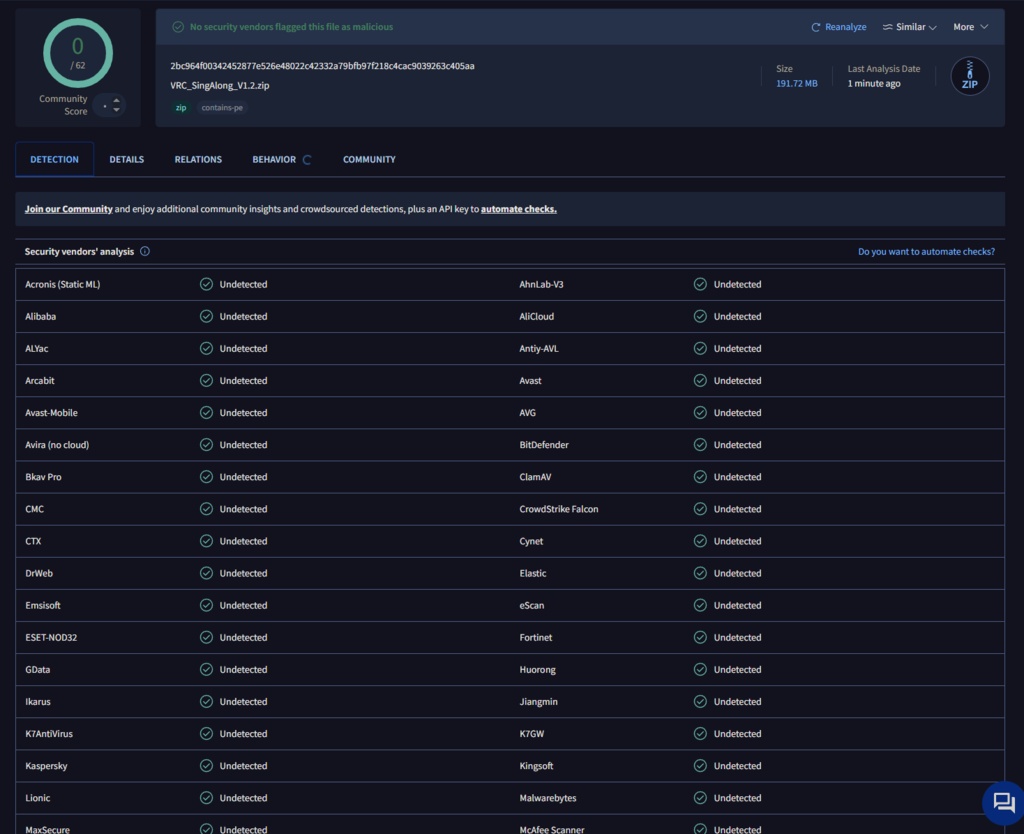Open the Relations tab
Image resolution: width=1024 pixels, height=834 pixels.
(198, 159)
